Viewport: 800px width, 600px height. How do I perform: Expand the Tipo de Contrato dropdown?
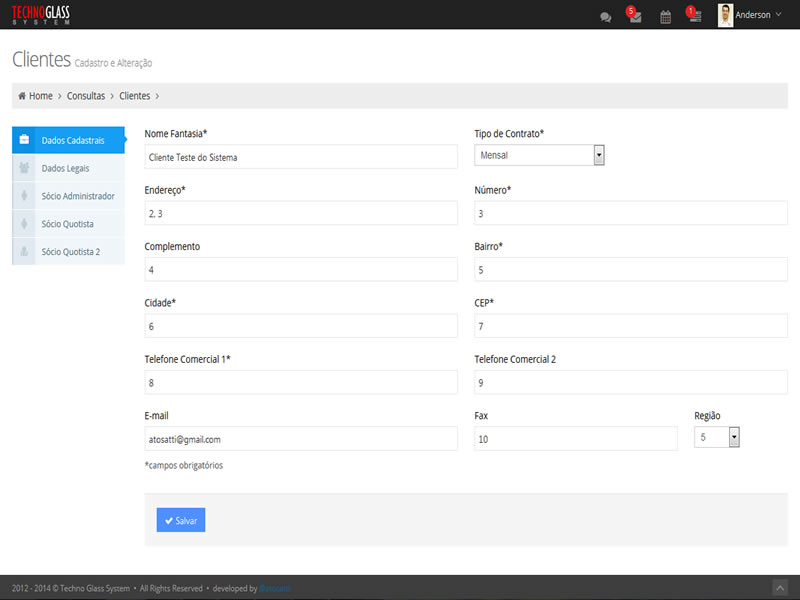tap(599, 155)
